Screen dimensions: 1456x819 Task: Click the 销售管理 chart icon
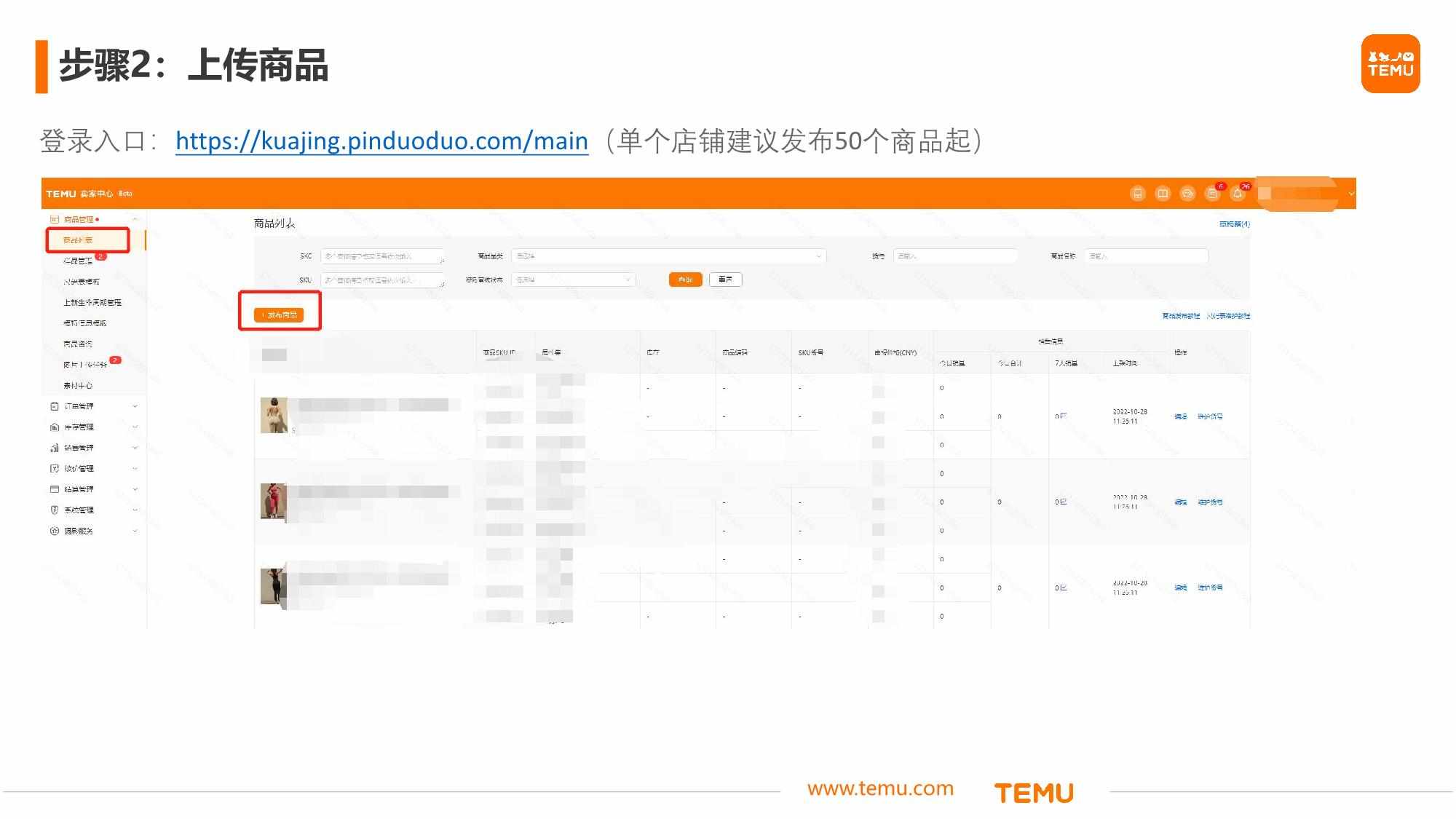coord(54,448)
